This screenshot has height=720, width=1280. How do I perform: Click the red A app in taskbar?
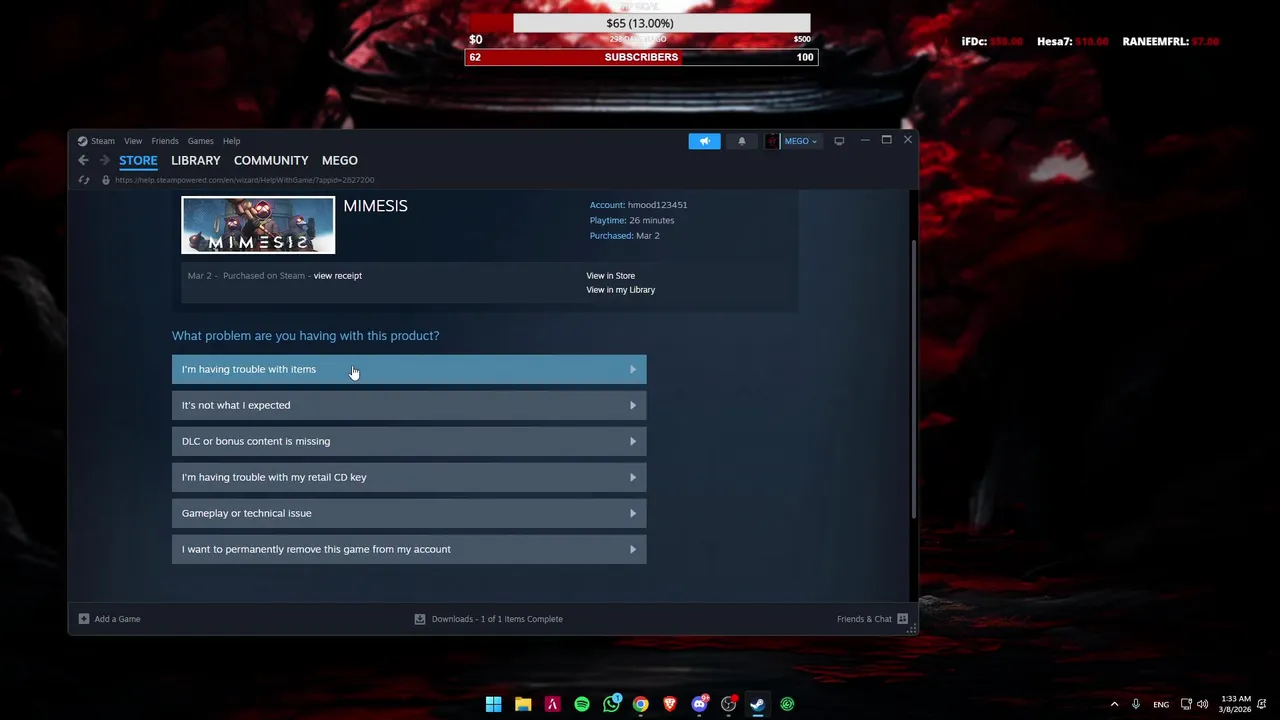[x=552, y=704]
